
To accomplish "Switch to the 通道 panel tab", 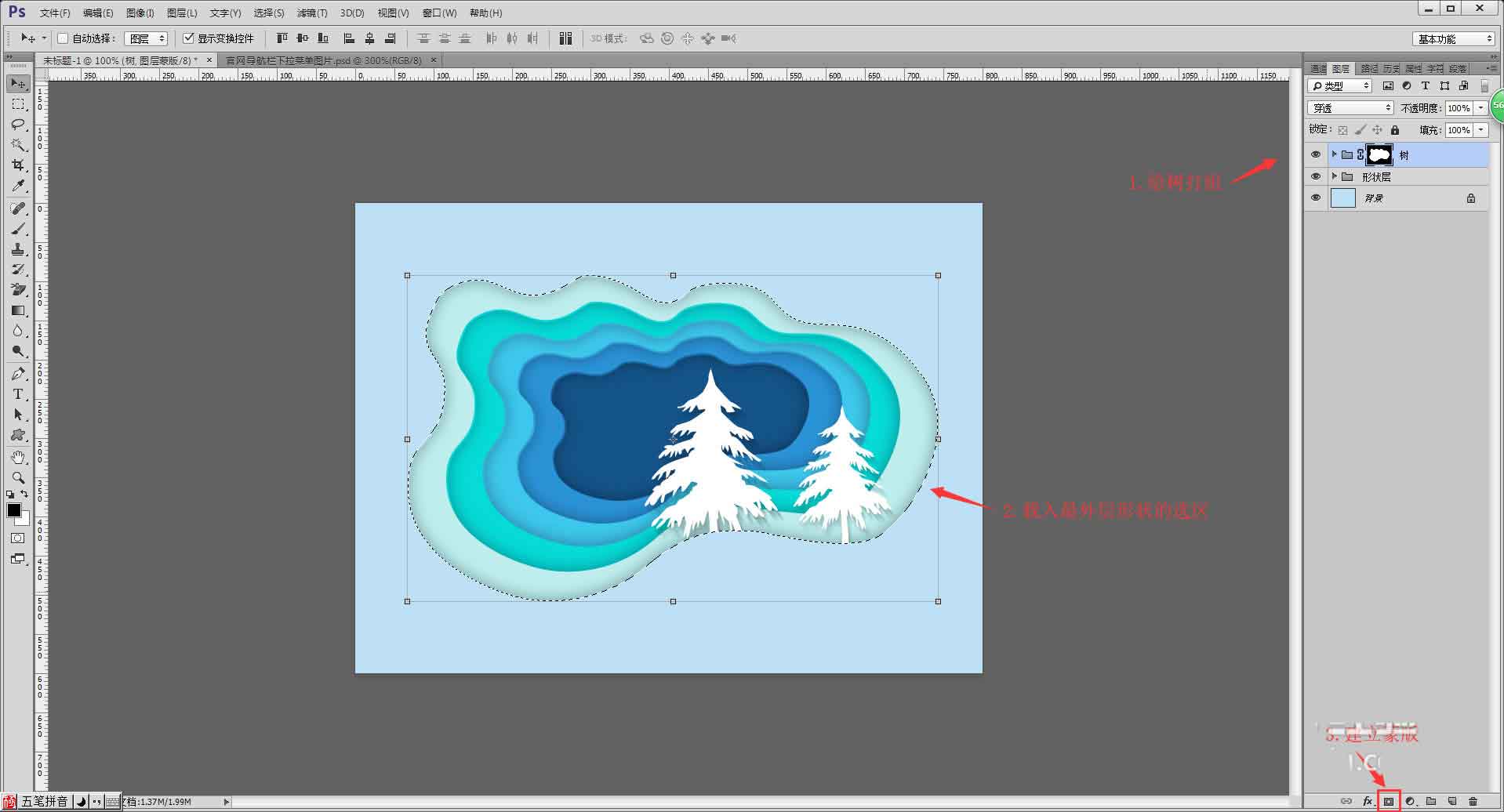I will [1319, 69].
